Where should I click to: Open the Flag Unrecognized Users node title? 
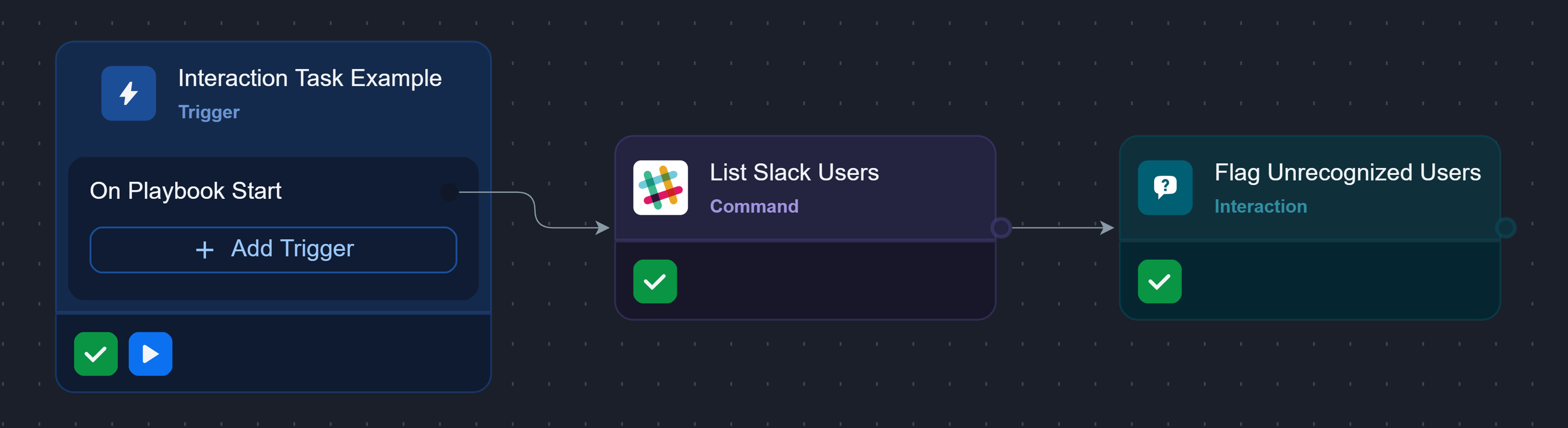1347,173
